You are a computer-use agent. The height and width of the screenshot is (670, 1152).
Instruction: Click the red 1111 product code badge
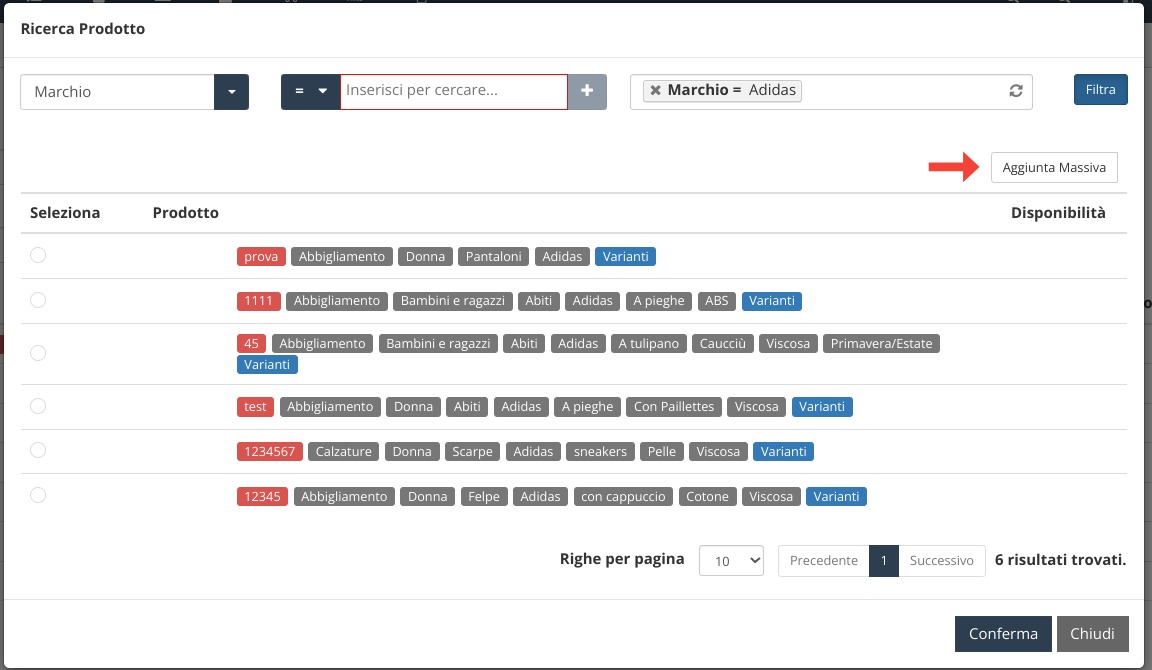click(259, 301)
